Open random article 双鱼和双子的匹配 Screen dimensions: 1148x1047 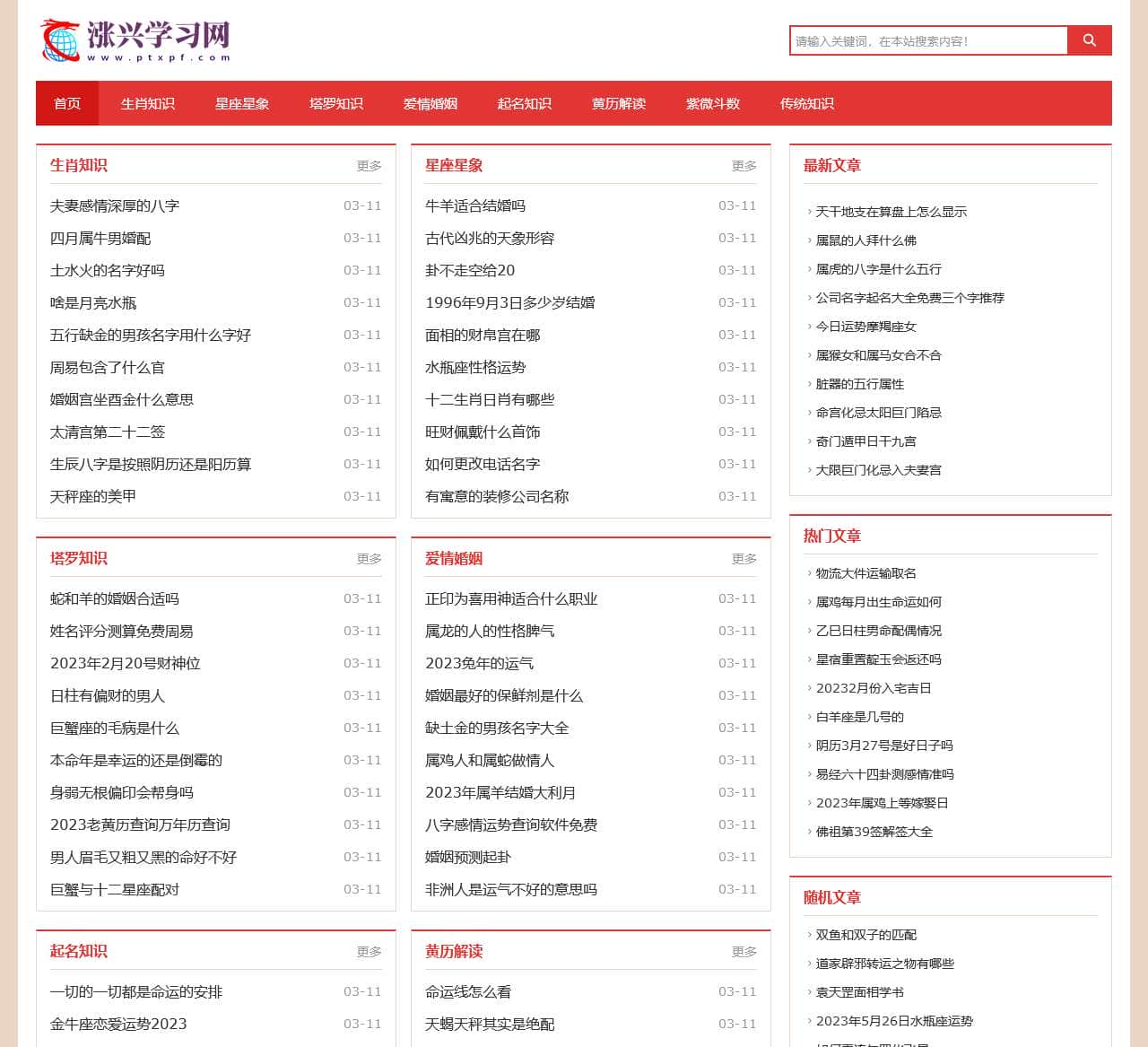point(866,935)
